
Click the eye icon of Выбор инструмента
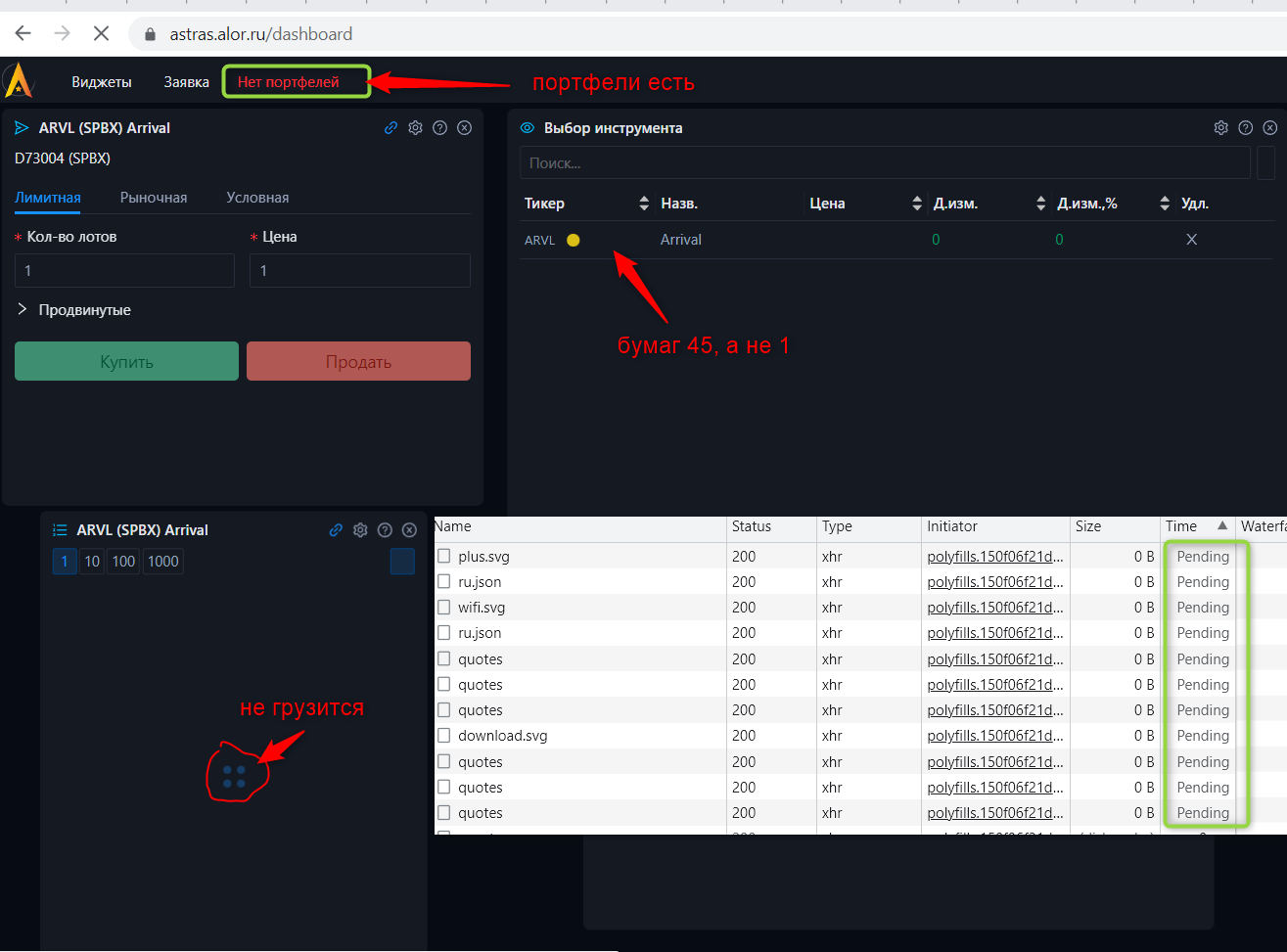528,128
